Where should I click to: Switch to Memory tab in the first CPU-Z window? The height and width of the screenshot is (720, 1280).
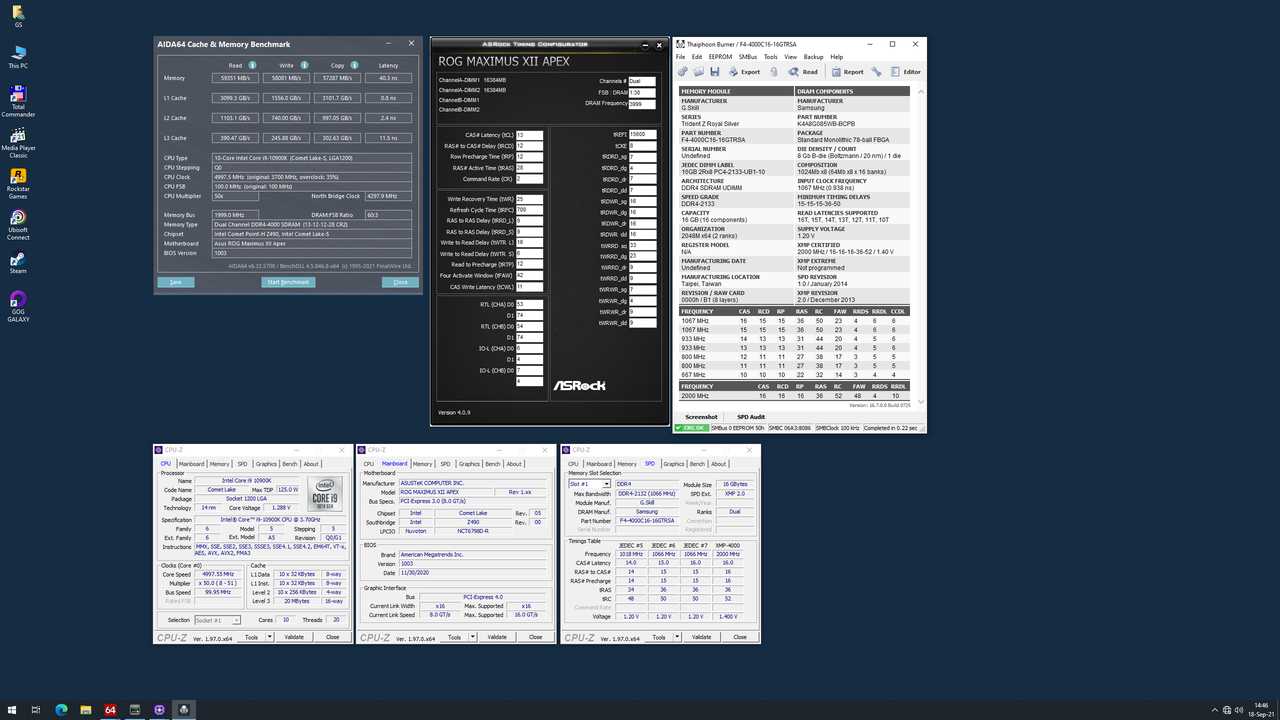[x=219, y=464]
